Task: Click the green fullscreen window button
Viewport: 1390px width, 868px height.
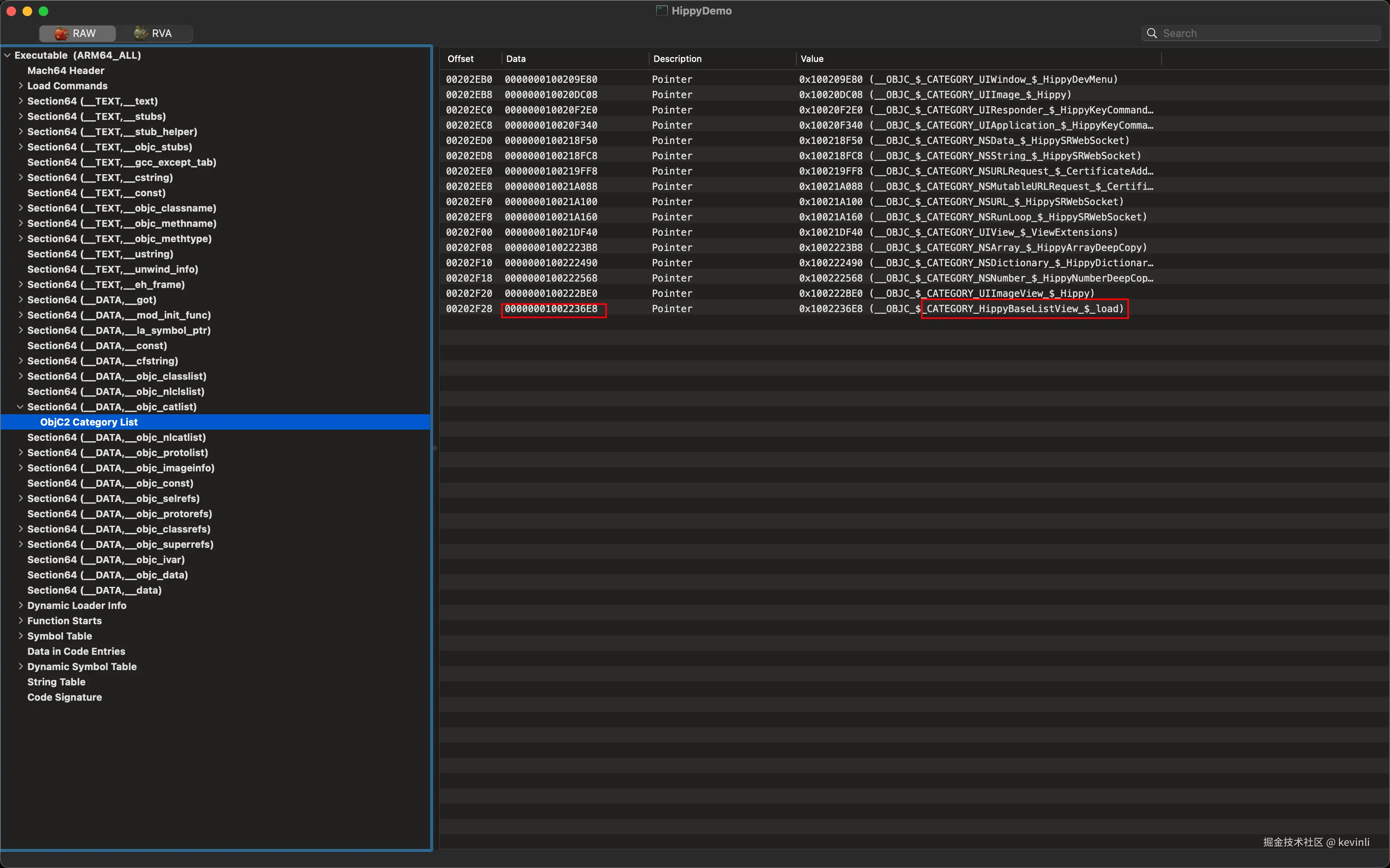Action: pyautogui.click(x=43, y=11)
